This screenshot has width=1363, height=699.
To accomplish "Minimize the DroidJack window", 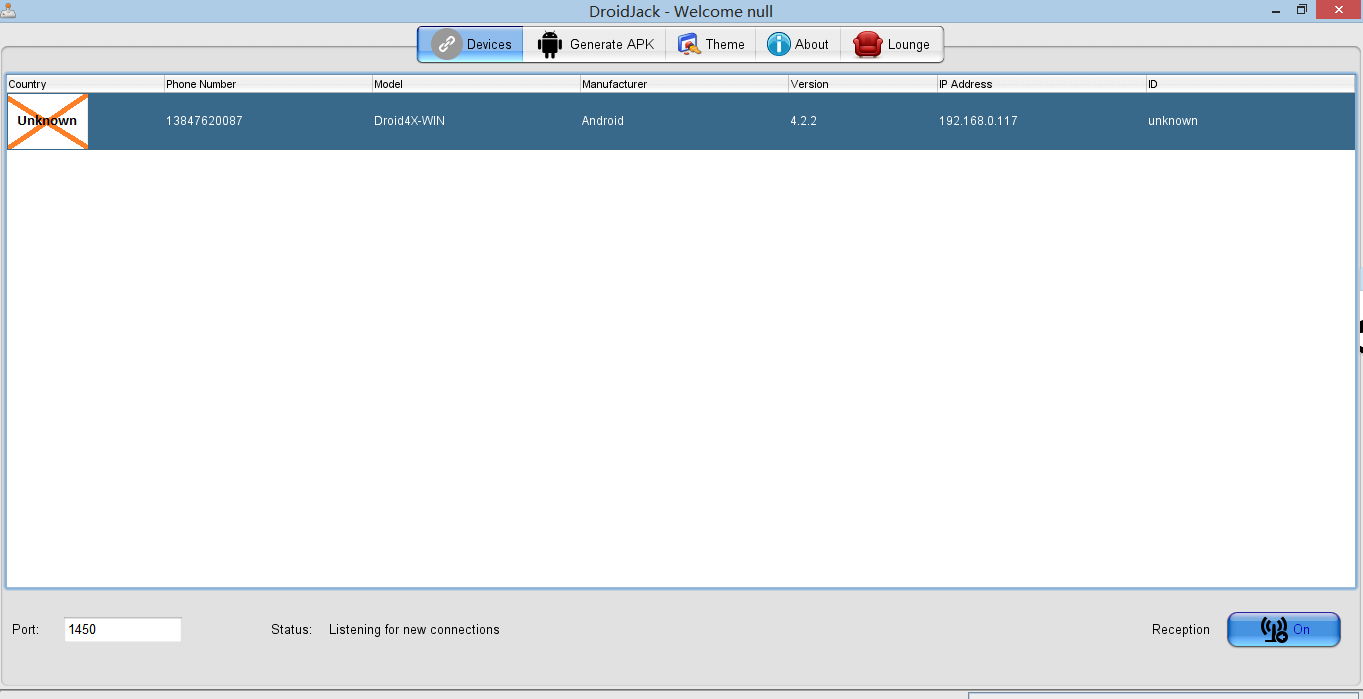I will pos(1275,10).
